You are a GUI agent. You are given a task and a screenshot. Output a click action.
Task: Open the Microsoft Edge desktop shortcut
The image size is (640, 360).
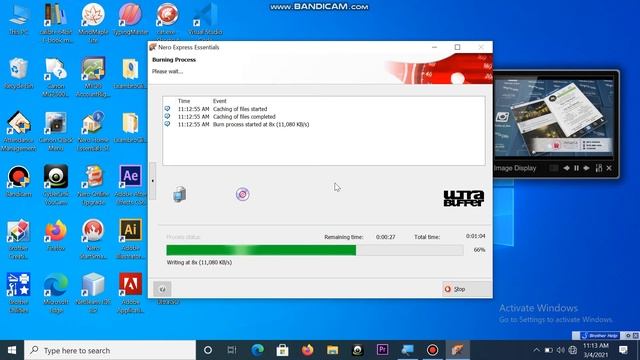tap(56, 293)
